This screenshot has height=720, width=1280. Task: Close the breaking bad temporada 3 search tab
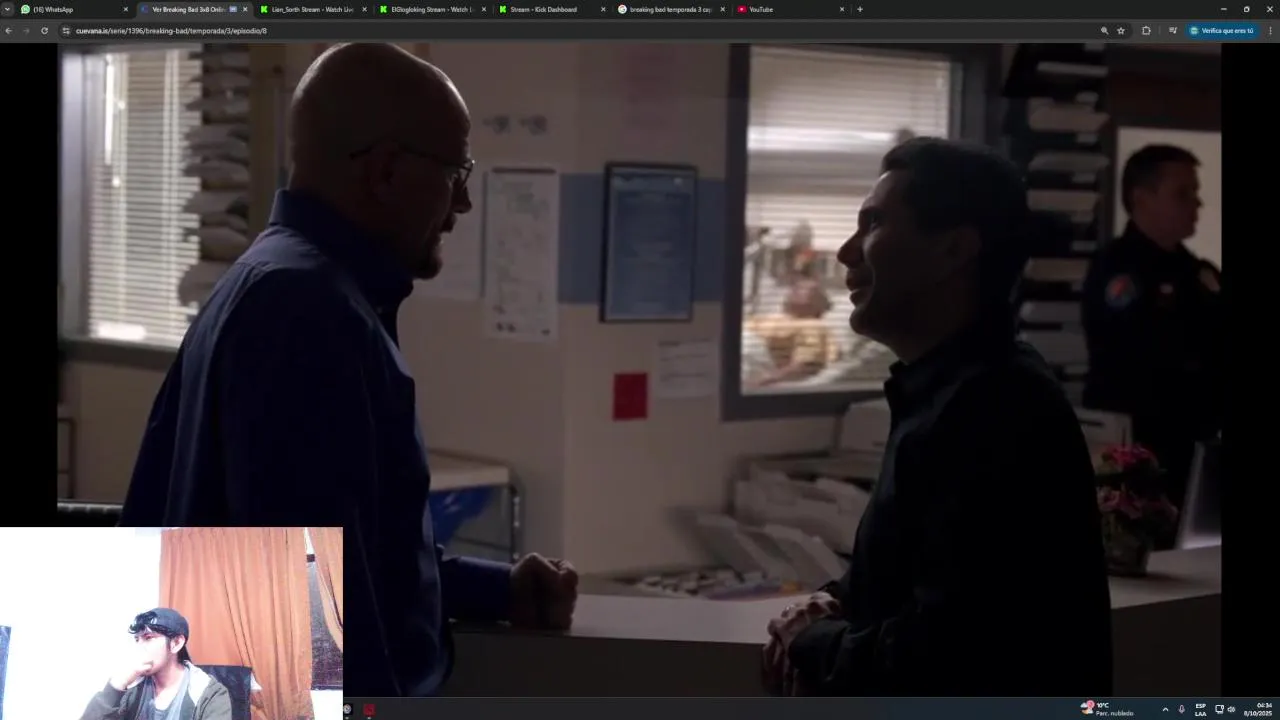(x=722, y=9)
